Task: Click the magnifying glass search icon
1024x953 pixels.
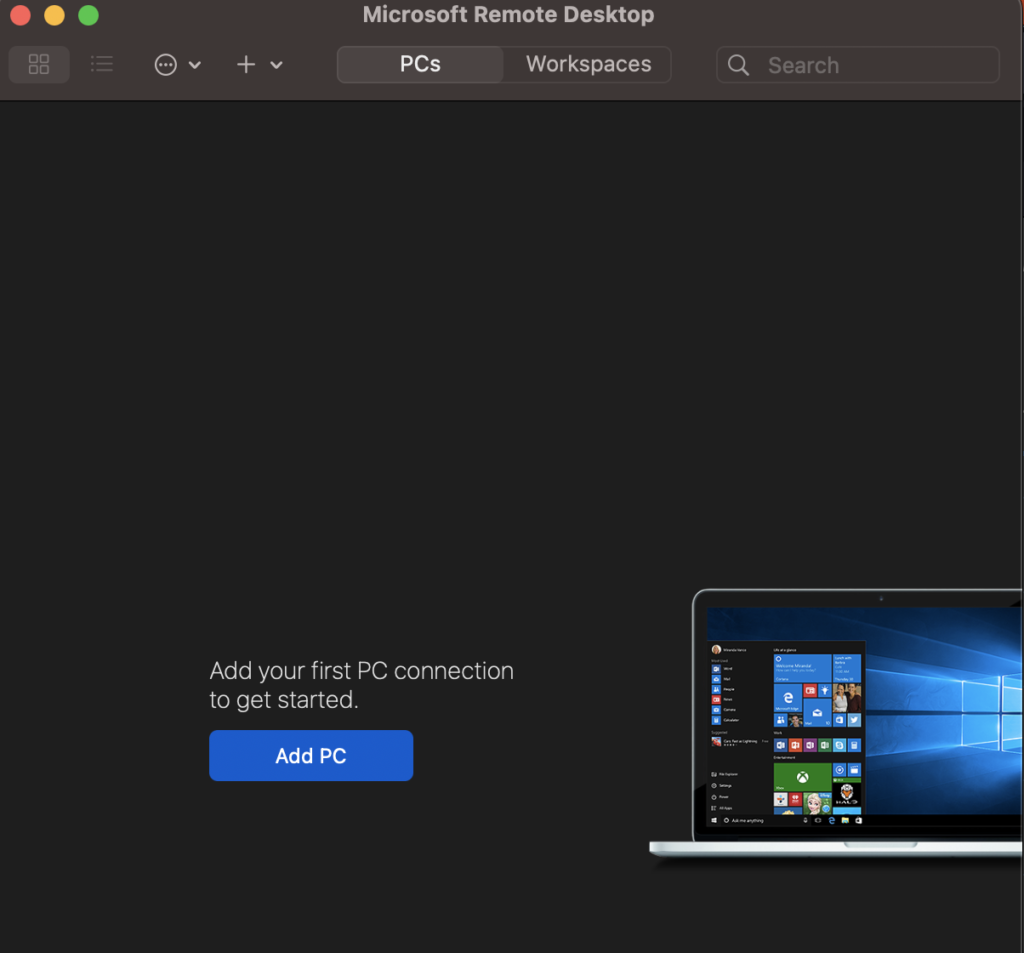Action: click(x=738, y=65)
